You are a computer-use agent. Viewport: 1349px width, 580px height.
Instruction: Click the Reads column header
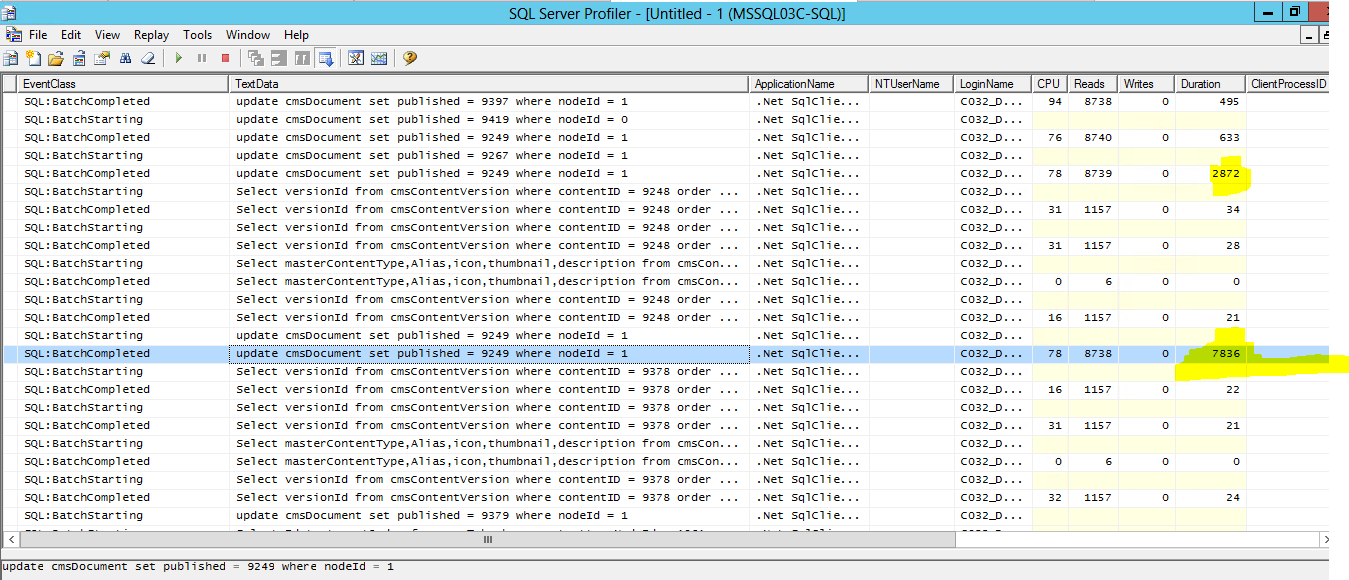pyautogui.click(x=1093, y=84)
